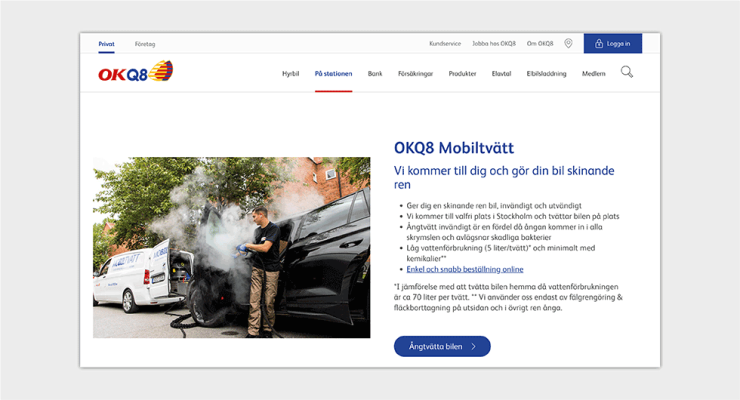Switch to the Privat tab

(x=107, y=44)
